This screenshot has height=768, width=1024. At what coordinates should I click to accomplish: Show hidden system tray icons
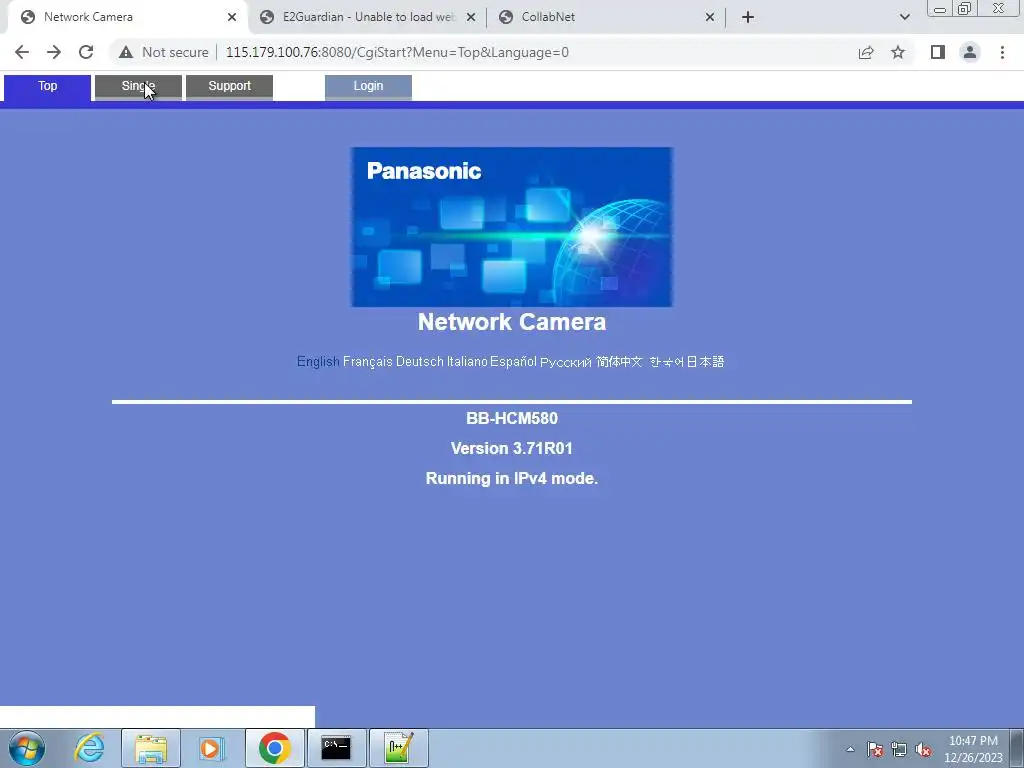pos(850,749)
